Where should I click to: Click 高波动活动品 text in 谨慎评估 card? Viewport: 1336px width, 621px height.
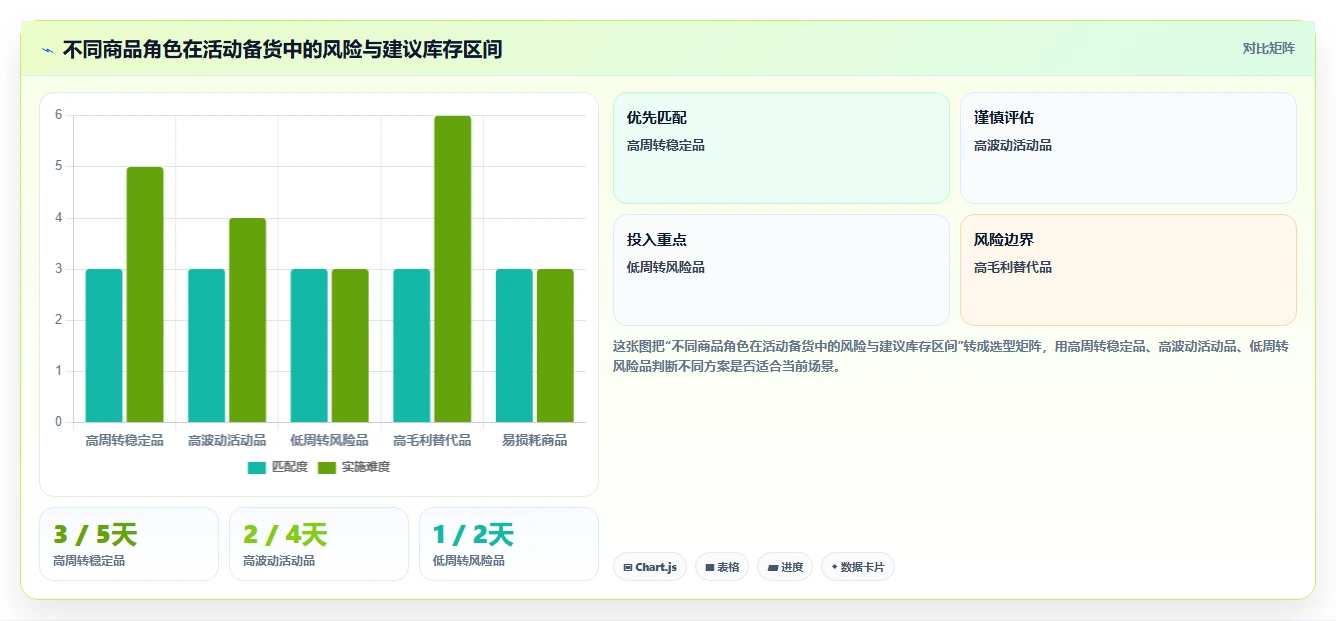pyautogui.click(x=1013, y=145)
